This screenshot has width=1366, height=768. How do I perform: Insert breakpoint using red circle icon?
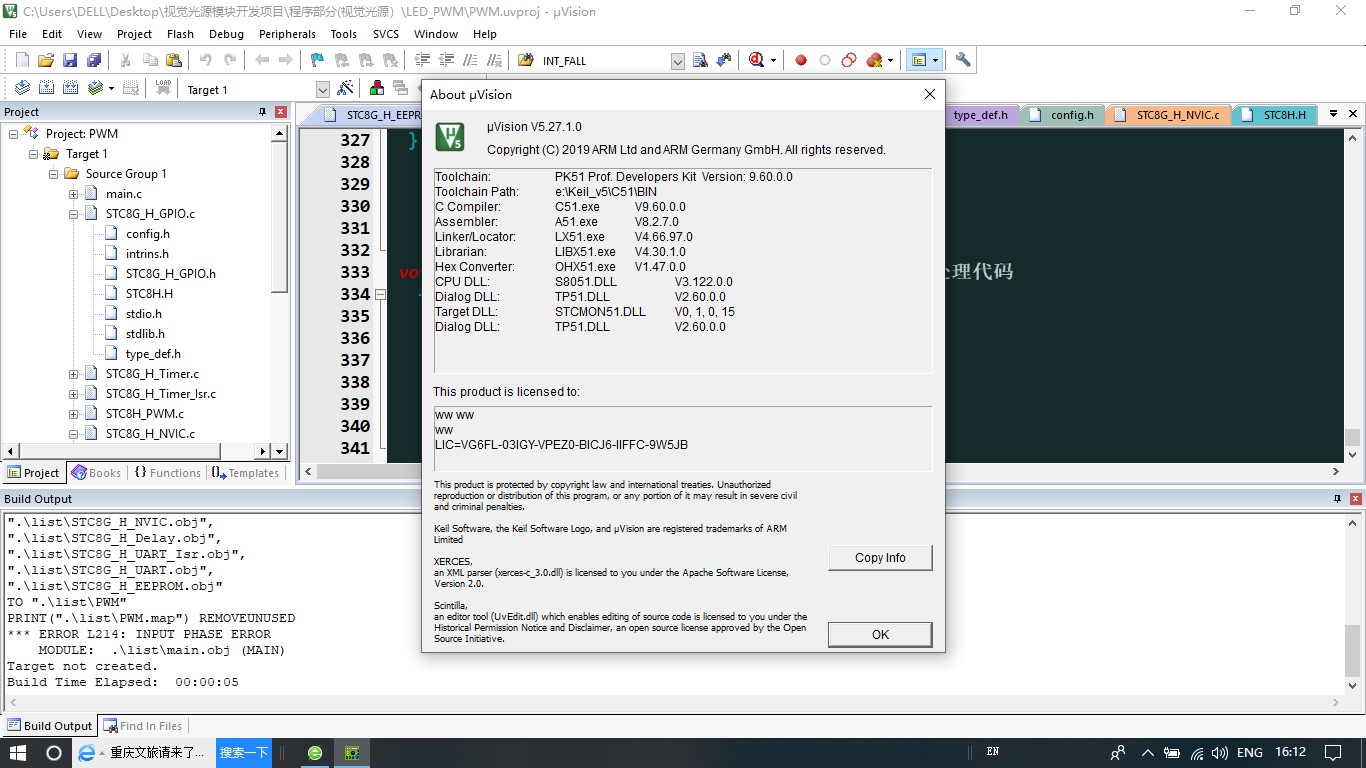[x=801, y=60]
